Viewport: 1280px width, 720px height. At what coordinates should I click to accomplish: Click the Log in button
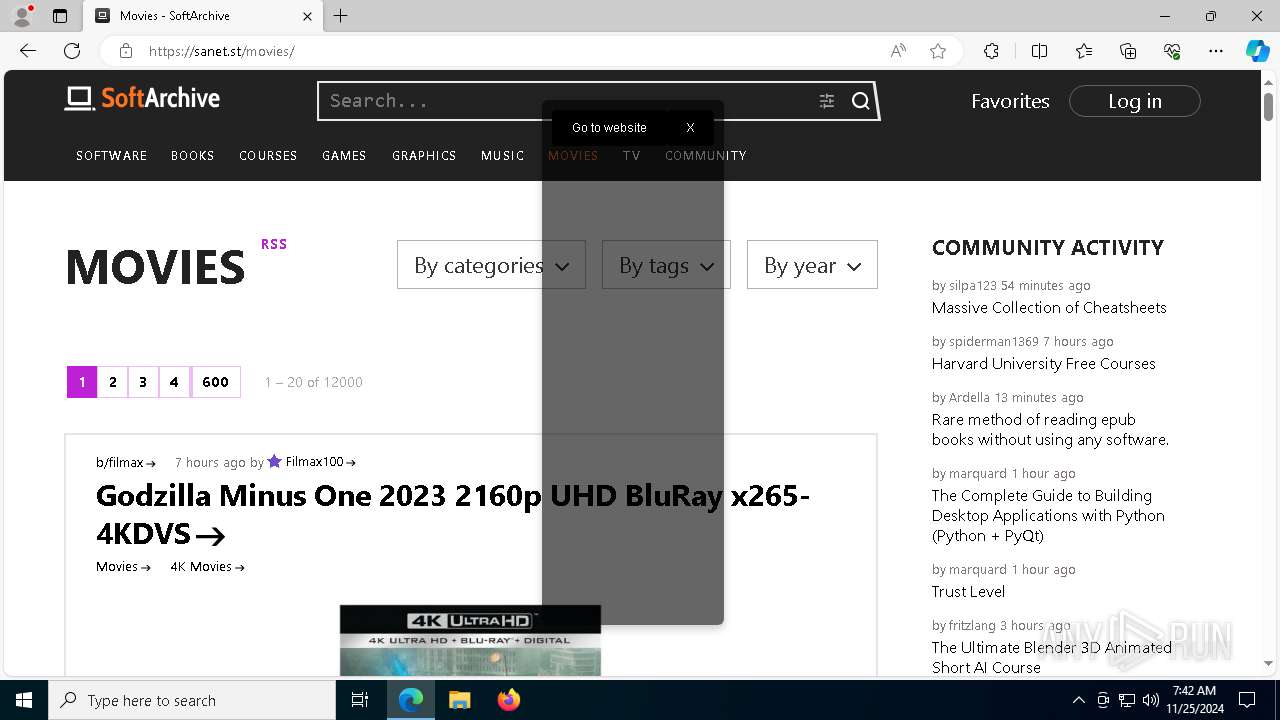[x=1135, y=101]
